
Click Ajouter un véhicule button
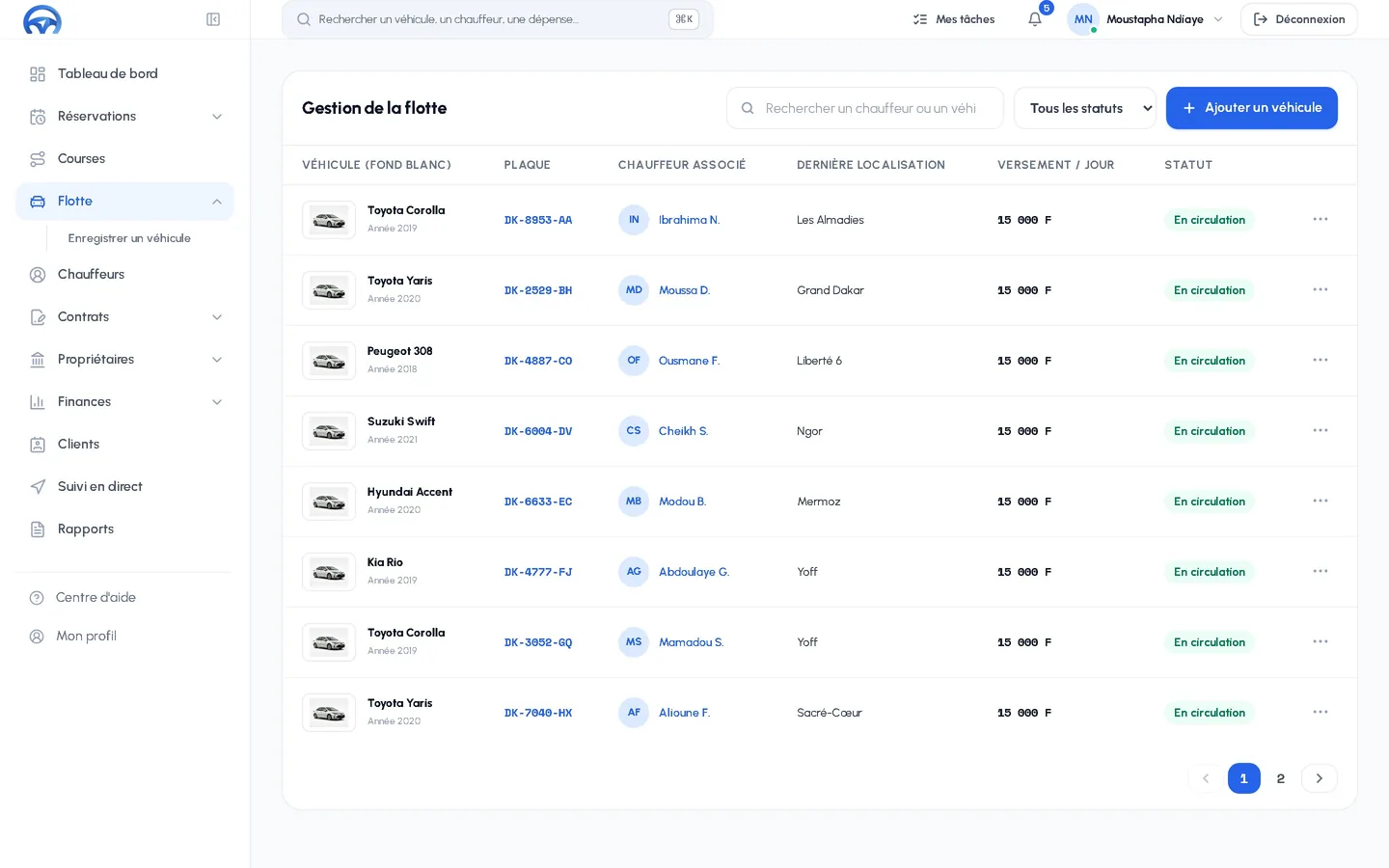tap(1252, 108)
